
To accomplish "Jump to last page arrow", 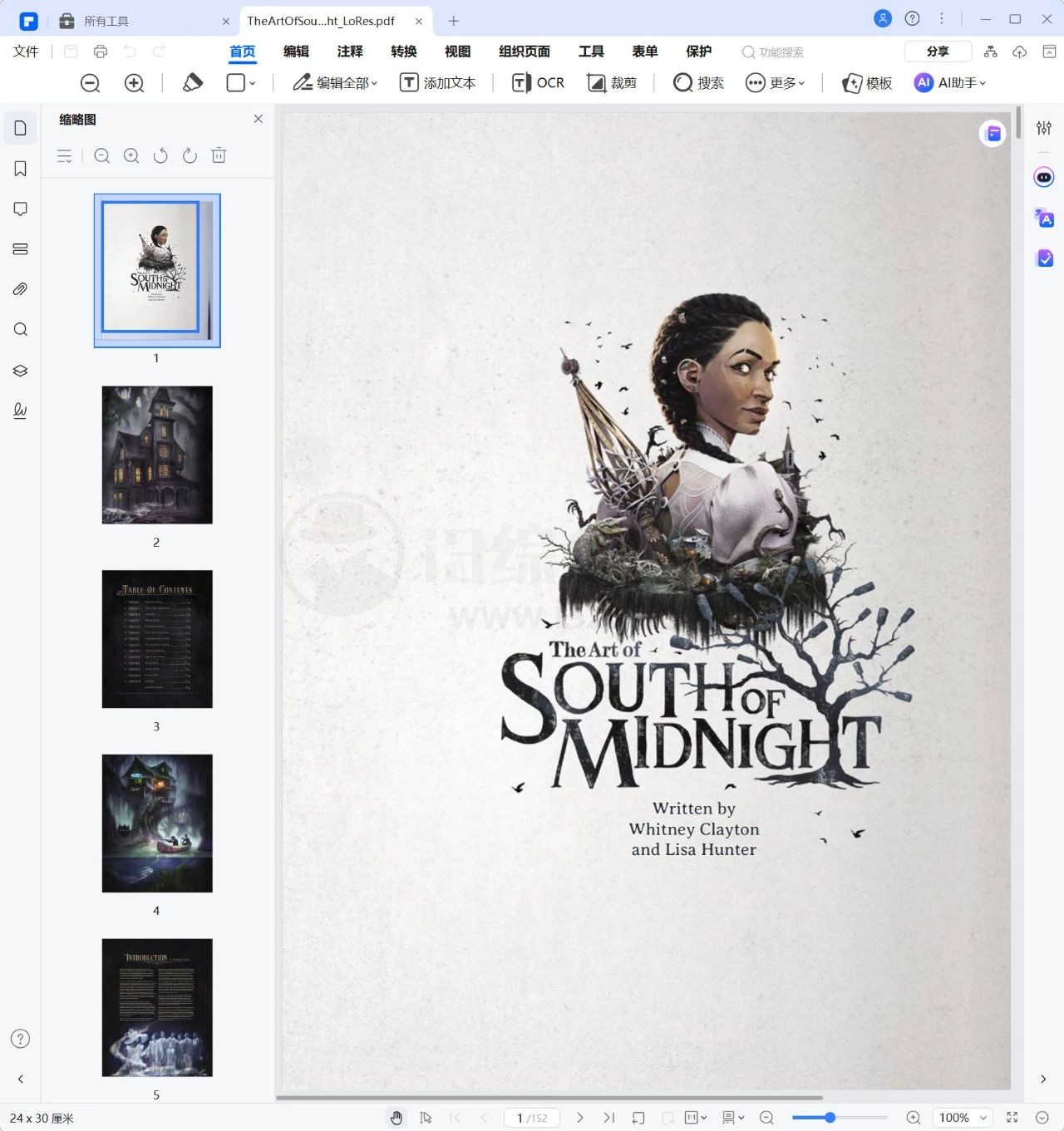I will click(609, 1118).
